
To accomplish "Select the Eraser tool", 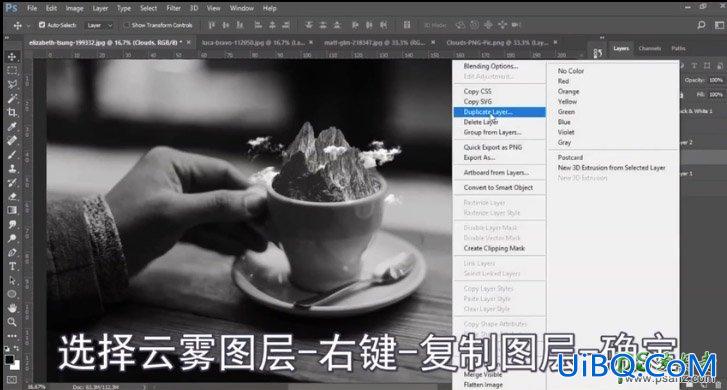I will pyautogui.click(x=12, y=196).
